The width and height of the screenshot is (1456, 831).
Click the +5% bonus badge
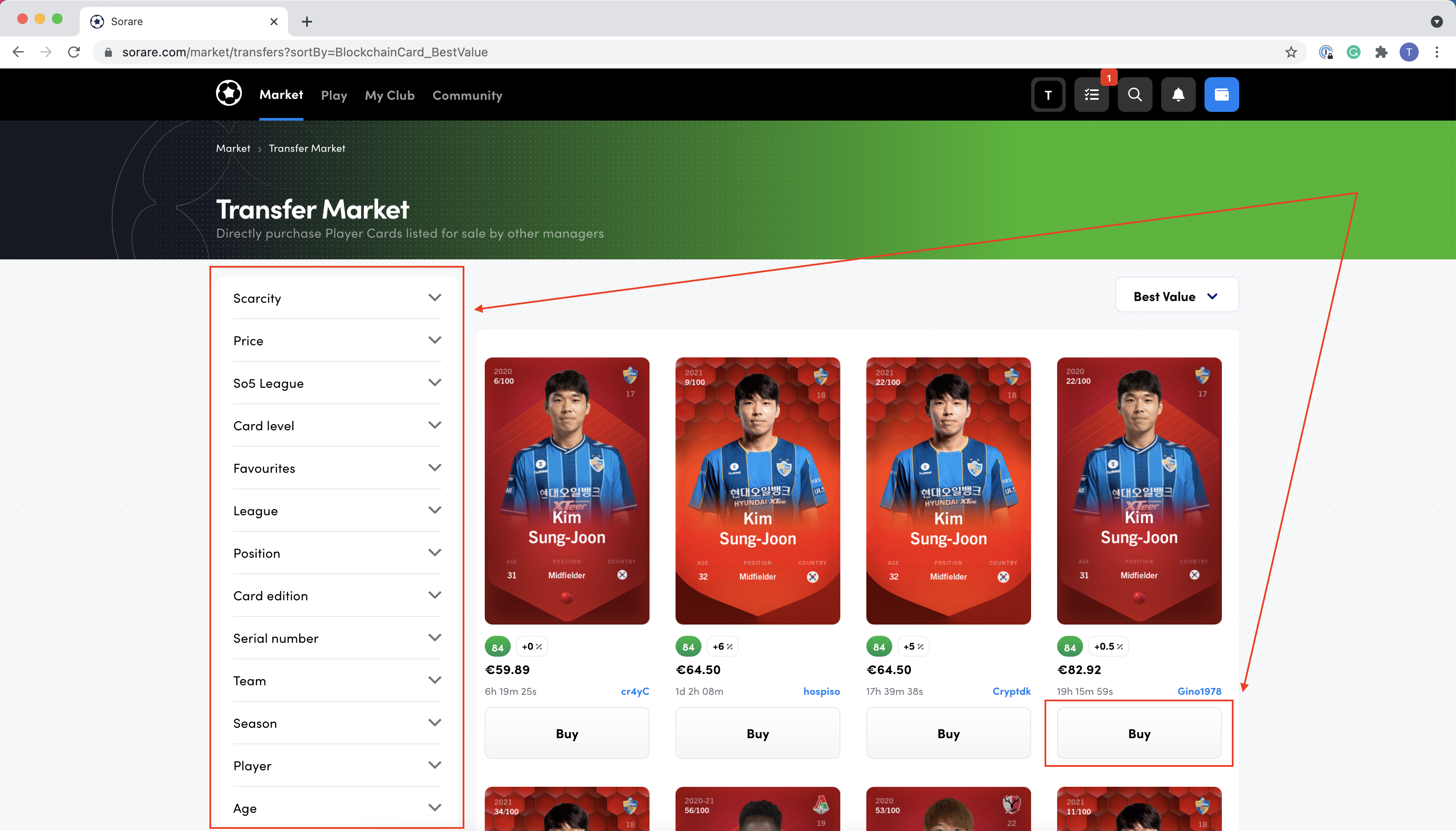click(x=913, y=647)
